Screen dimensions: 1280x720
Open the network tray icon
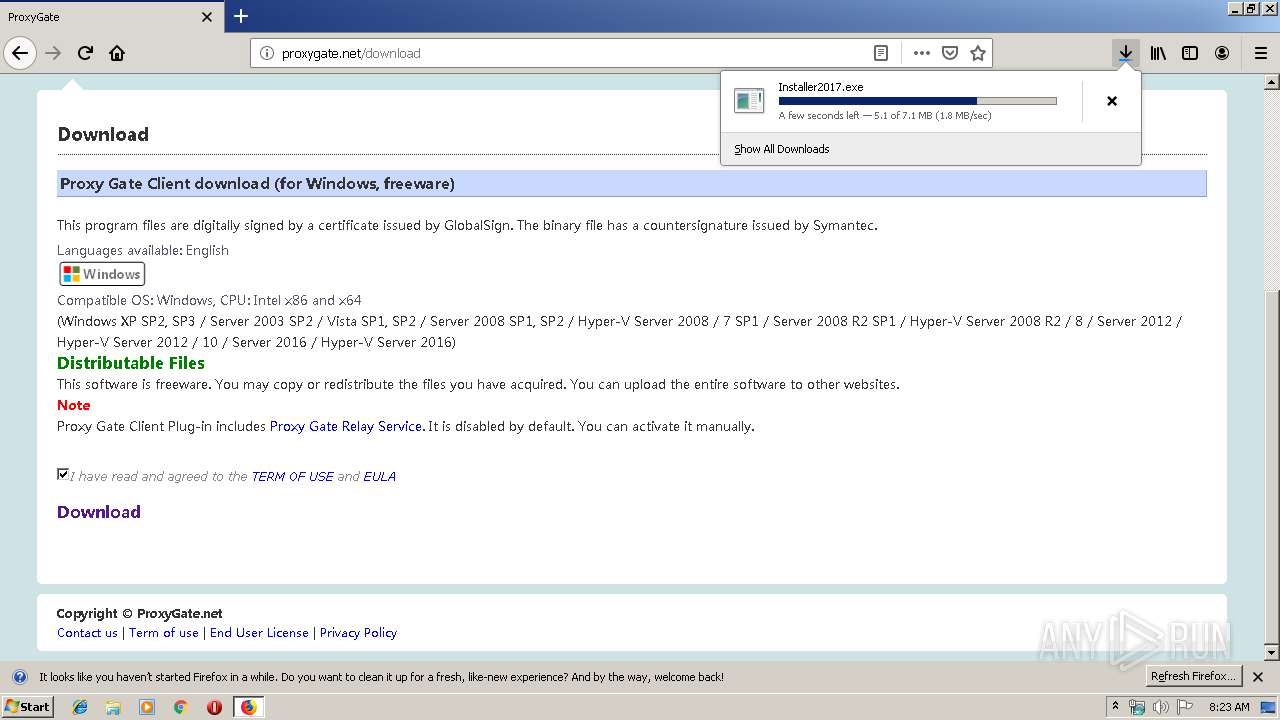[x=1137, y=707]
